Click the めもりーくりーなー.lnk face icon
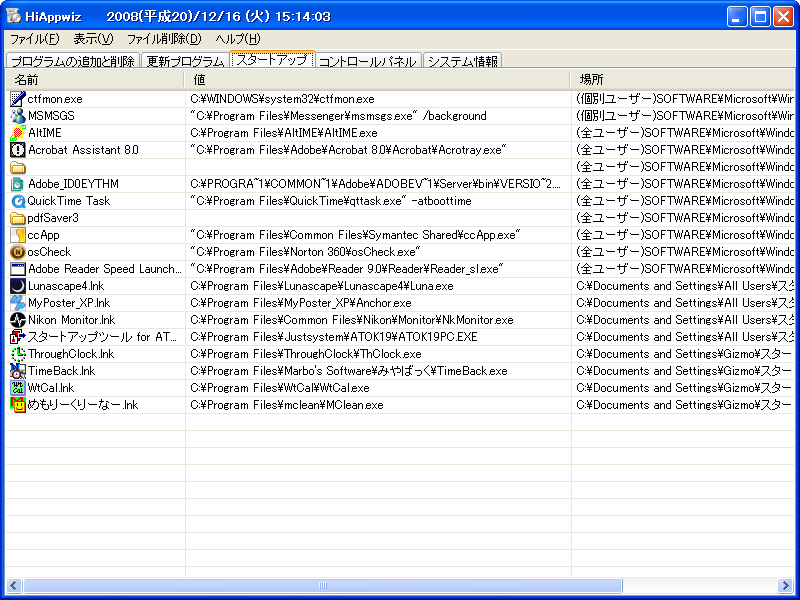 [18, 405]
